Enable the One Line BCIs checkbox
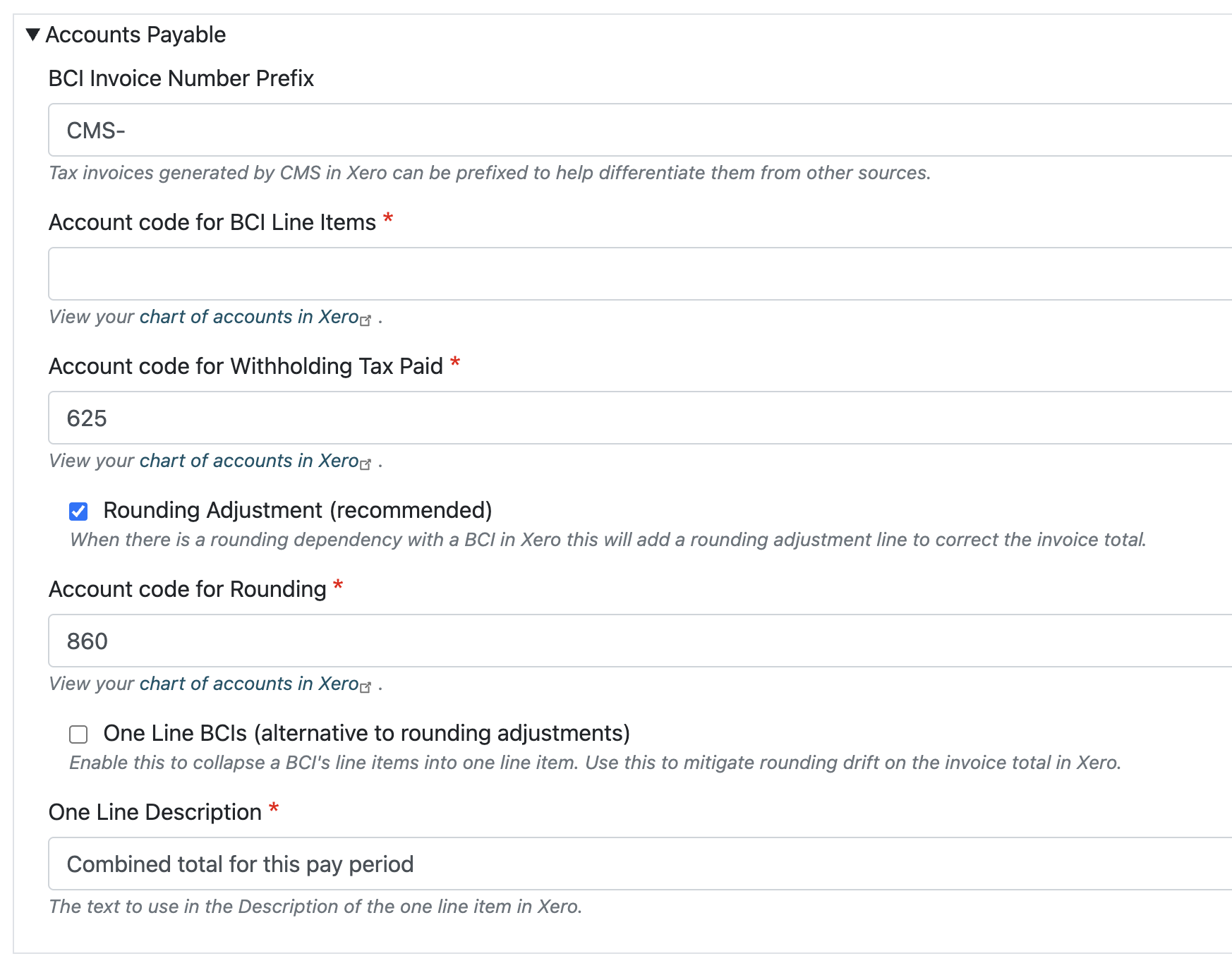The width and height of the screenshot is (1232, 968). (77, 734)
